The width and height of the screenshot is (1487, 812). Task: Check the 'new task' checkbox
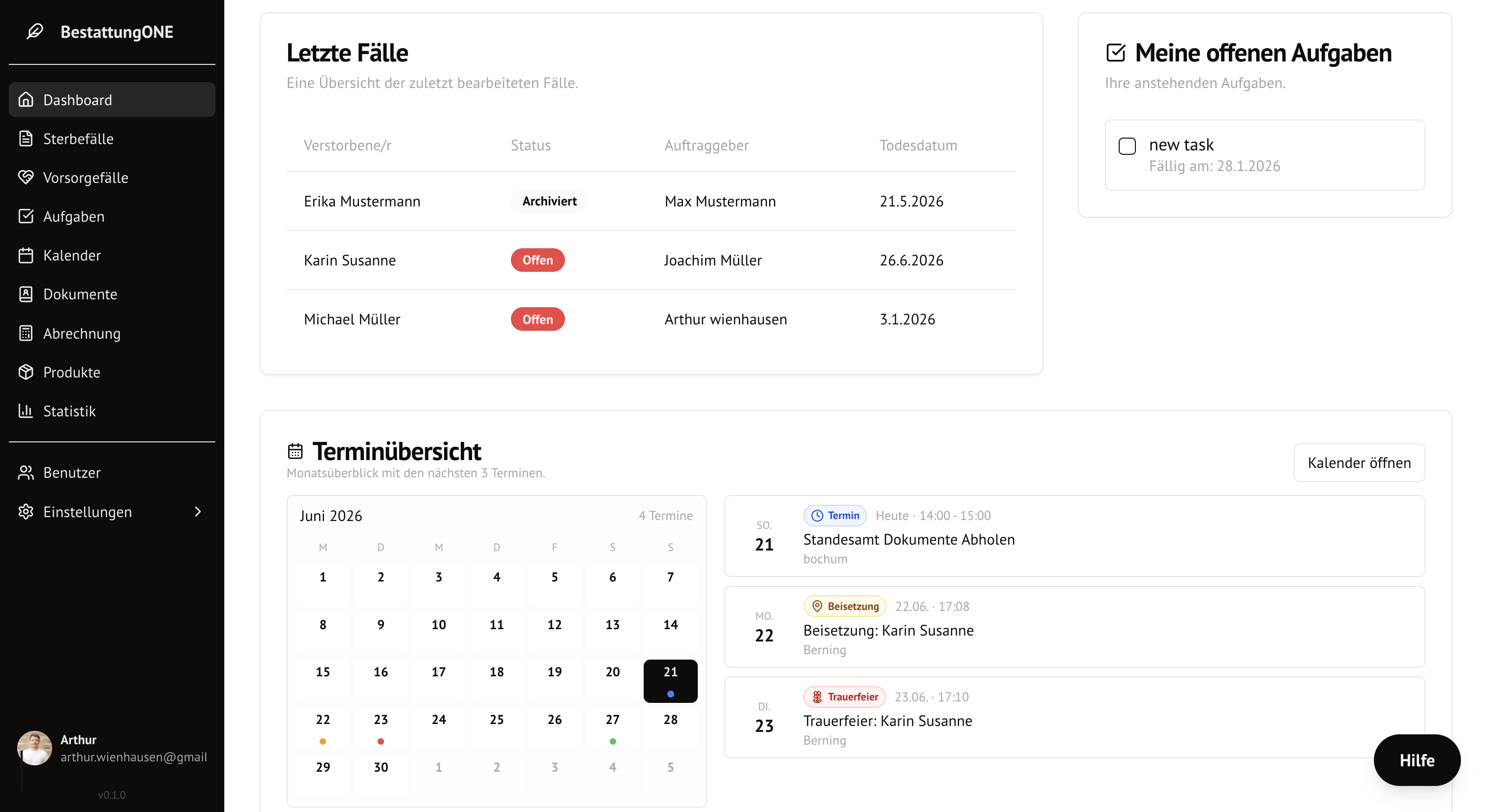tap(1127, 146)
